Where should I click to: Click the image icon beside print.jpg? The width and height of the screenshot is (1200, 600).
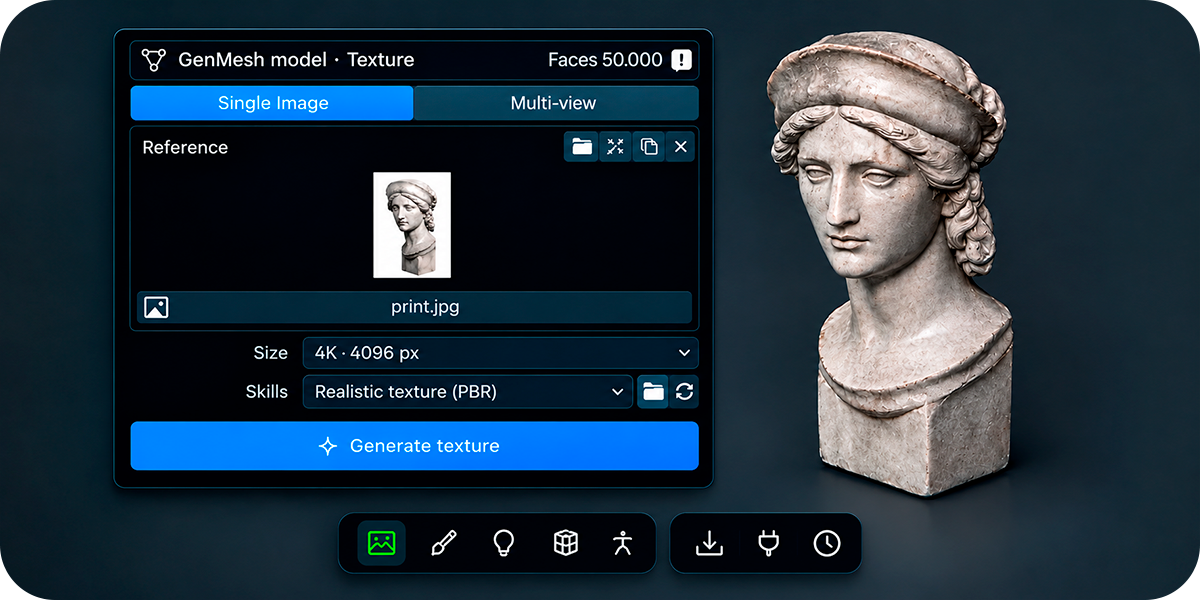coord(156,307)
